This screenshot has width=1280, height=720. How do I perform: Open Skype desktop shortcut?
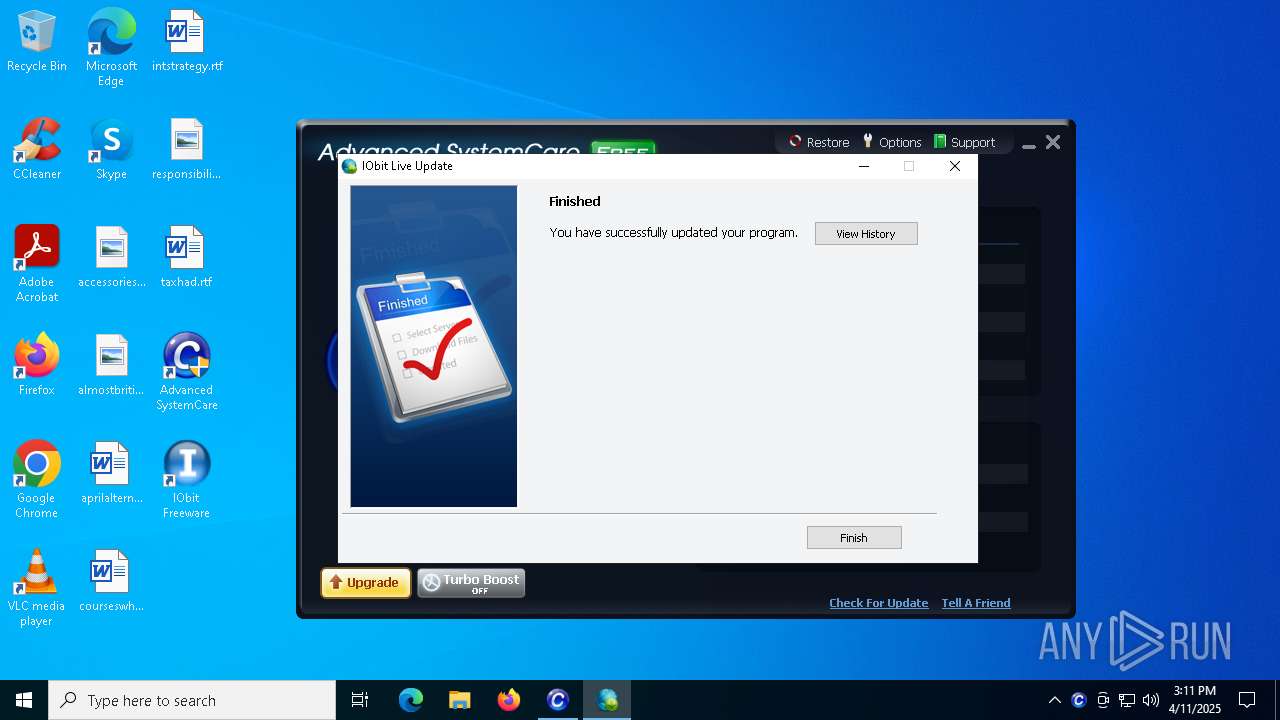coord(111,149)
